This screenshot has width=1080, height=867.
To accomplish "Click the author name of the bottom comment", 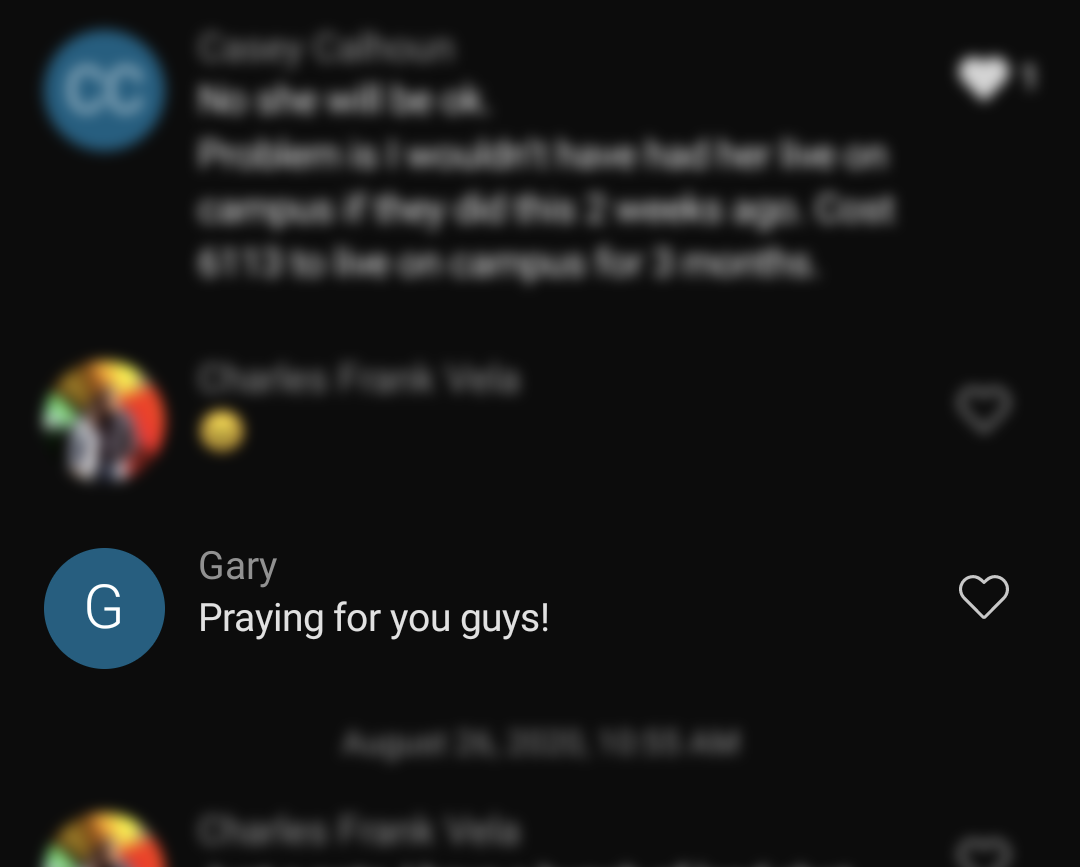I will click(358, 830).
